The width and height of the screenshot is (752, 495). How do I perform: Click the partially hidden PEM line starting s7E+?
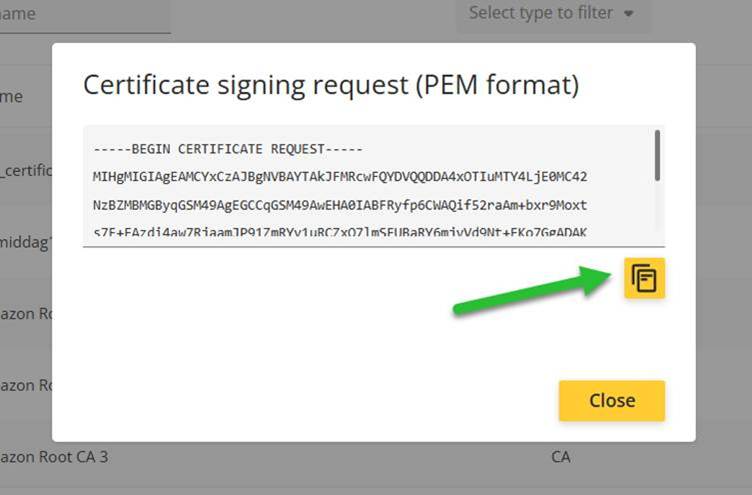coord(340,233)
